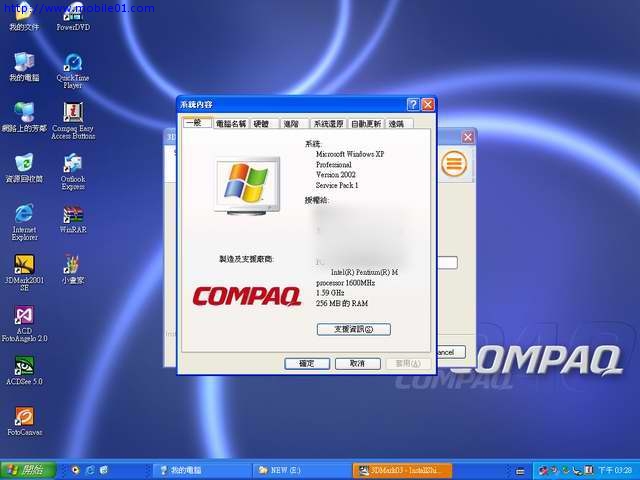Select the 3DMark2001 SE desktop icon
Screen dimensions: 640x480
coord(24,273)
